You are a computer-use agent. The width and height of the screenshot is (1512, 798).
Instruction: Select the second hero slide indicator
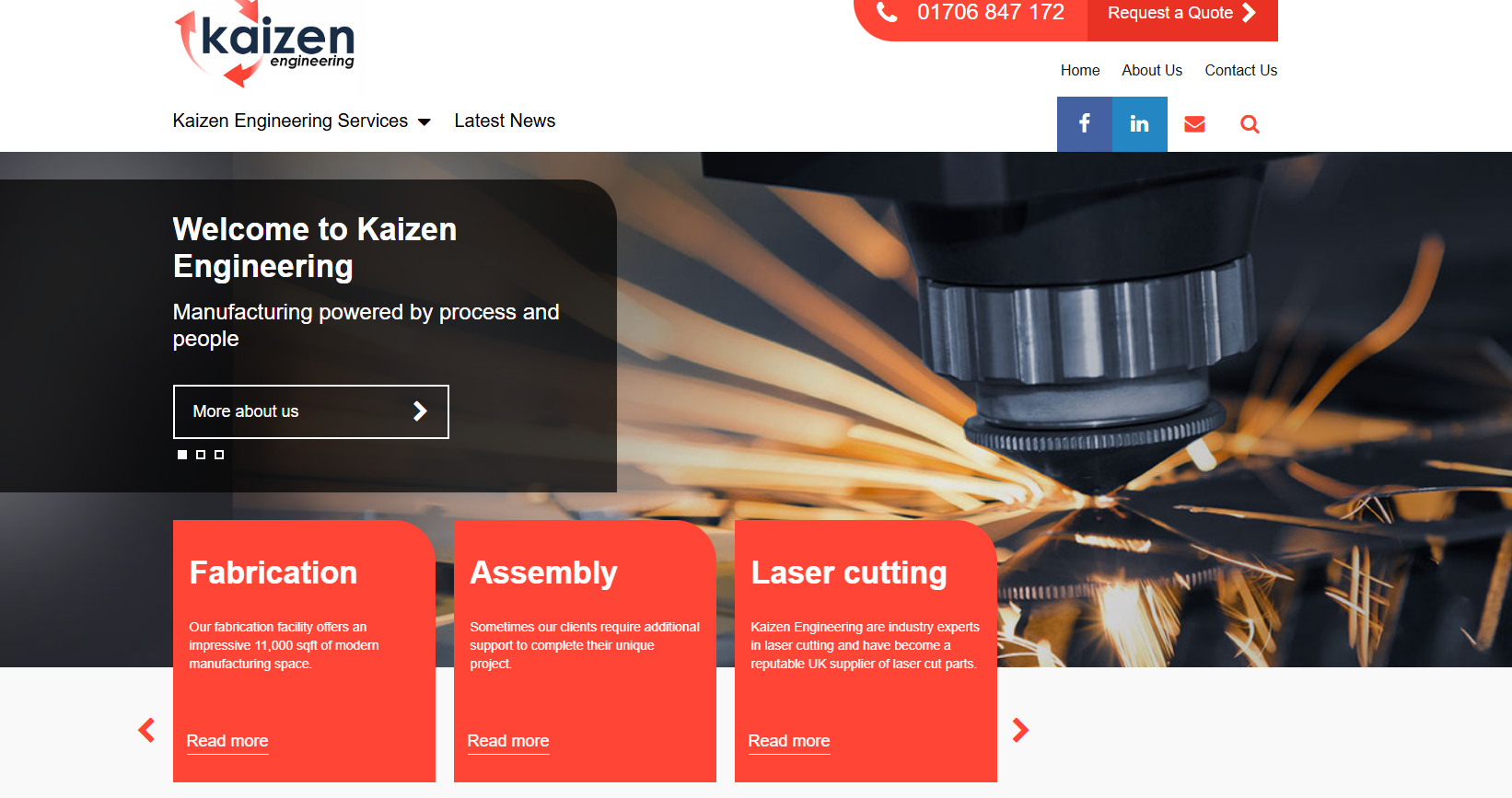[201, 455]
